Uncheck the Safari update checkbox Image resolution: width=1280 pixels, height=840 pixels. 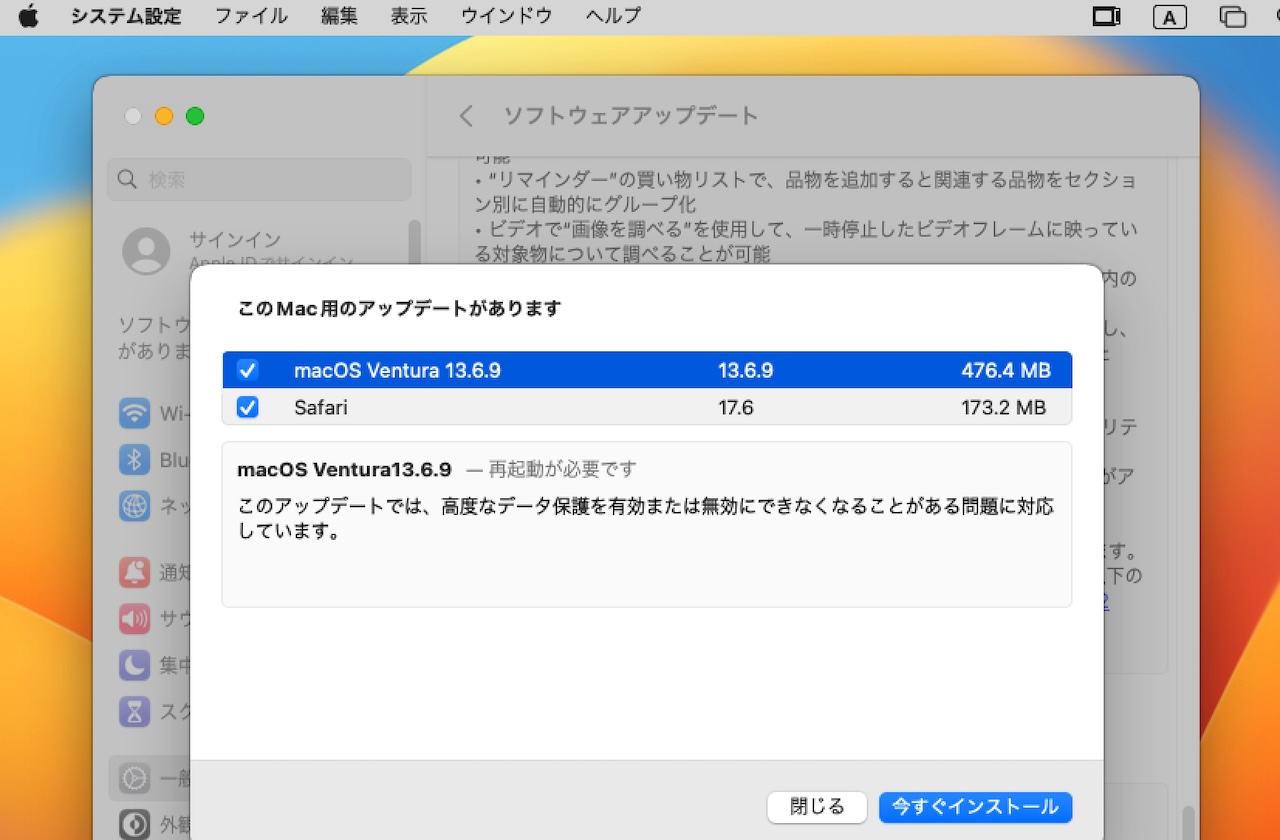point(248,407)
